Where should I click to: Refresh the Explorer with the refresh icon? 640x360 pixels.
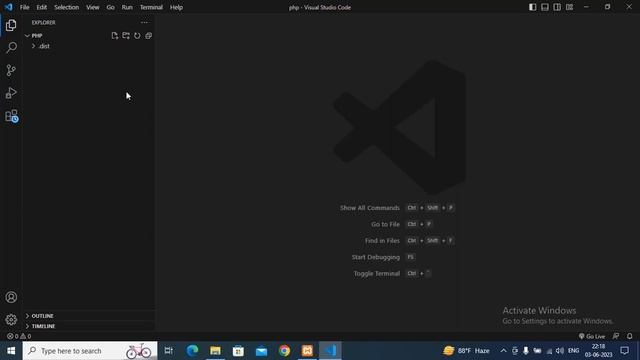pyautogui.click(x=137, y=36)
